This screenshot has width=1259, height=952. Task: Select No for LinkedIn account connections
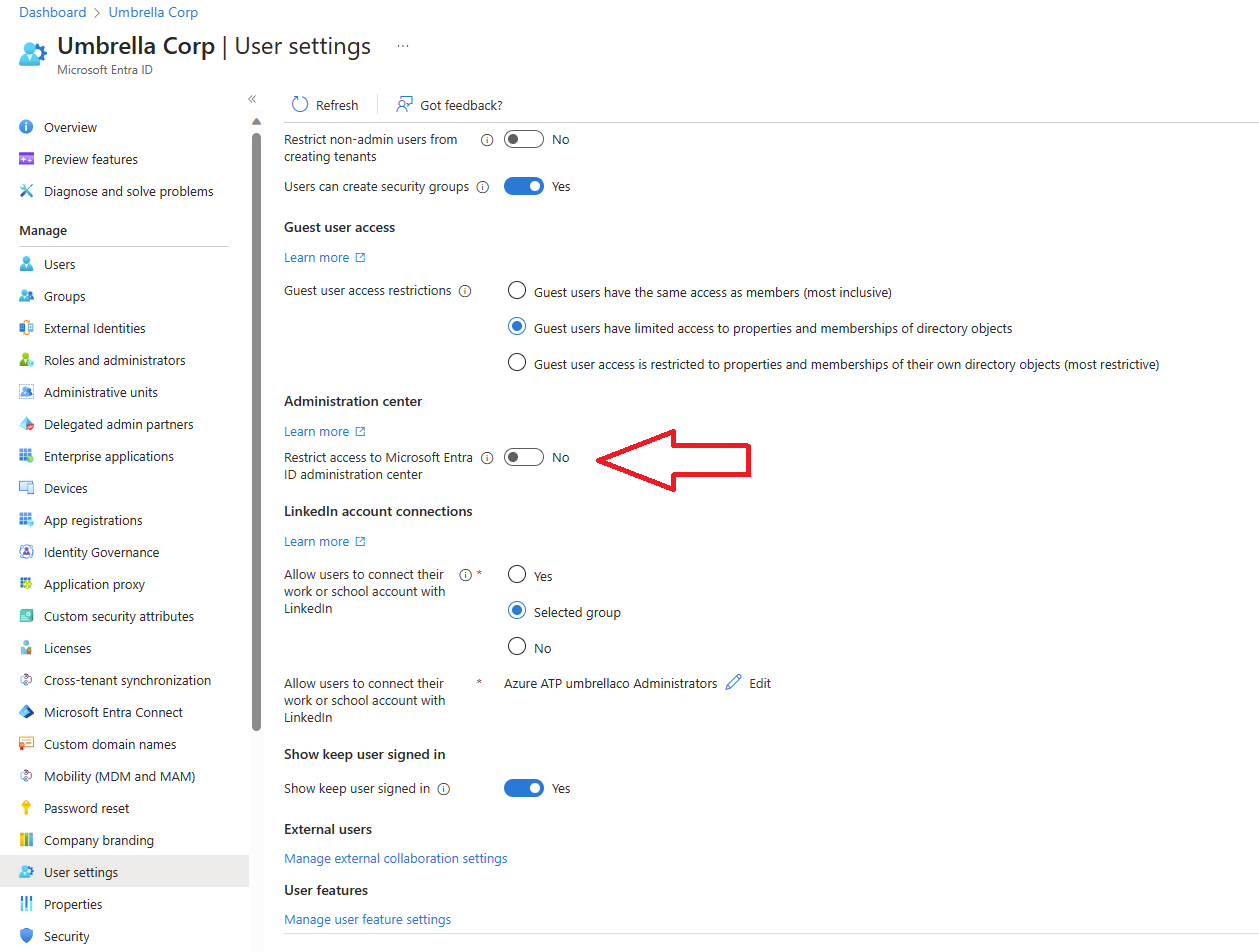click(517, 646)
